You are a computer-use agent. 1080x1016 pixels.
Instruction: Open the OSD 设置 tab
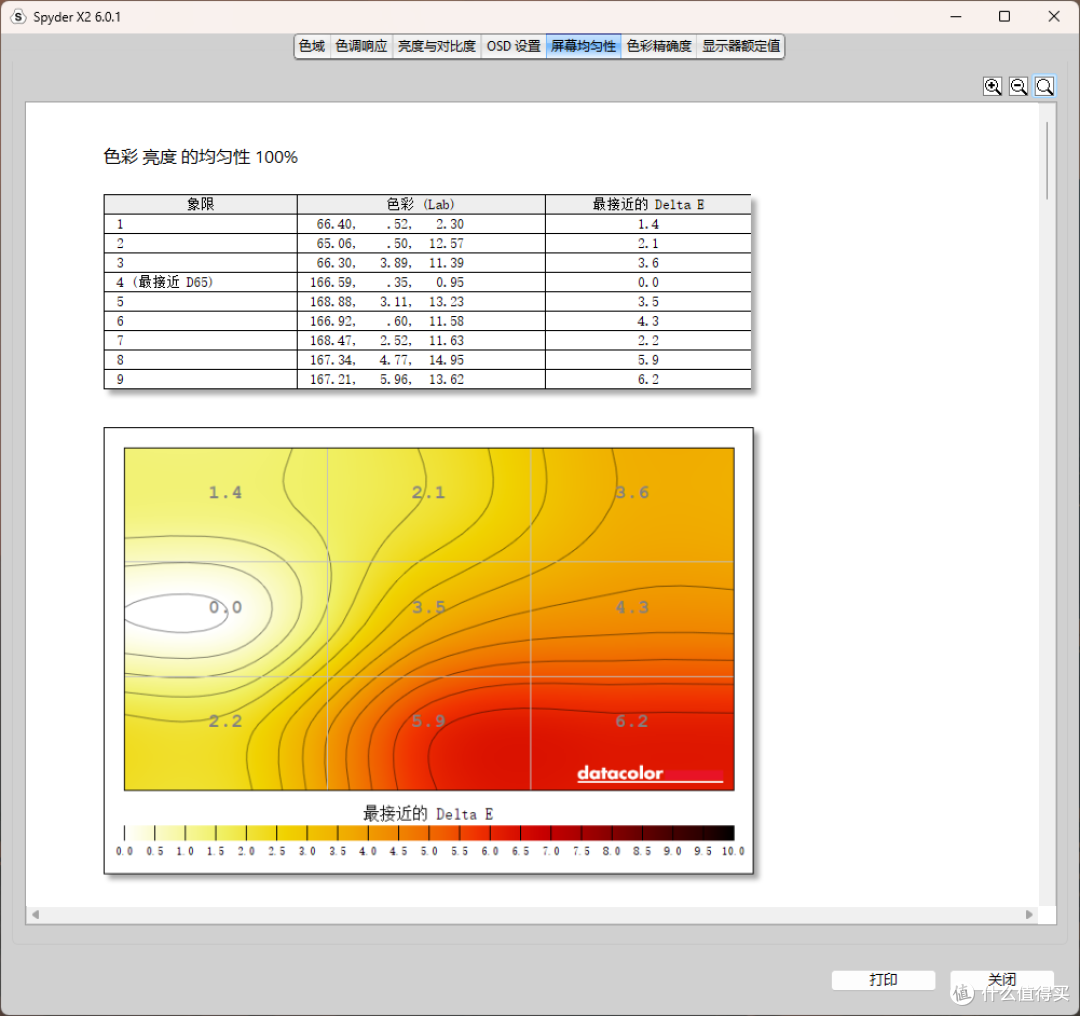514,46
